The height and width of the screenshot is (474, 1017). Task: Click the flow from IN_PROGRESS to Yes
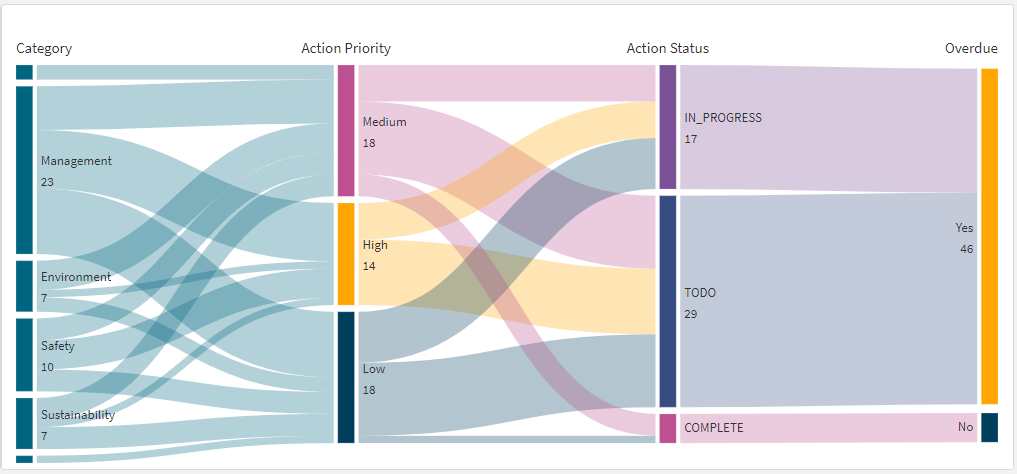click(830, 128)
